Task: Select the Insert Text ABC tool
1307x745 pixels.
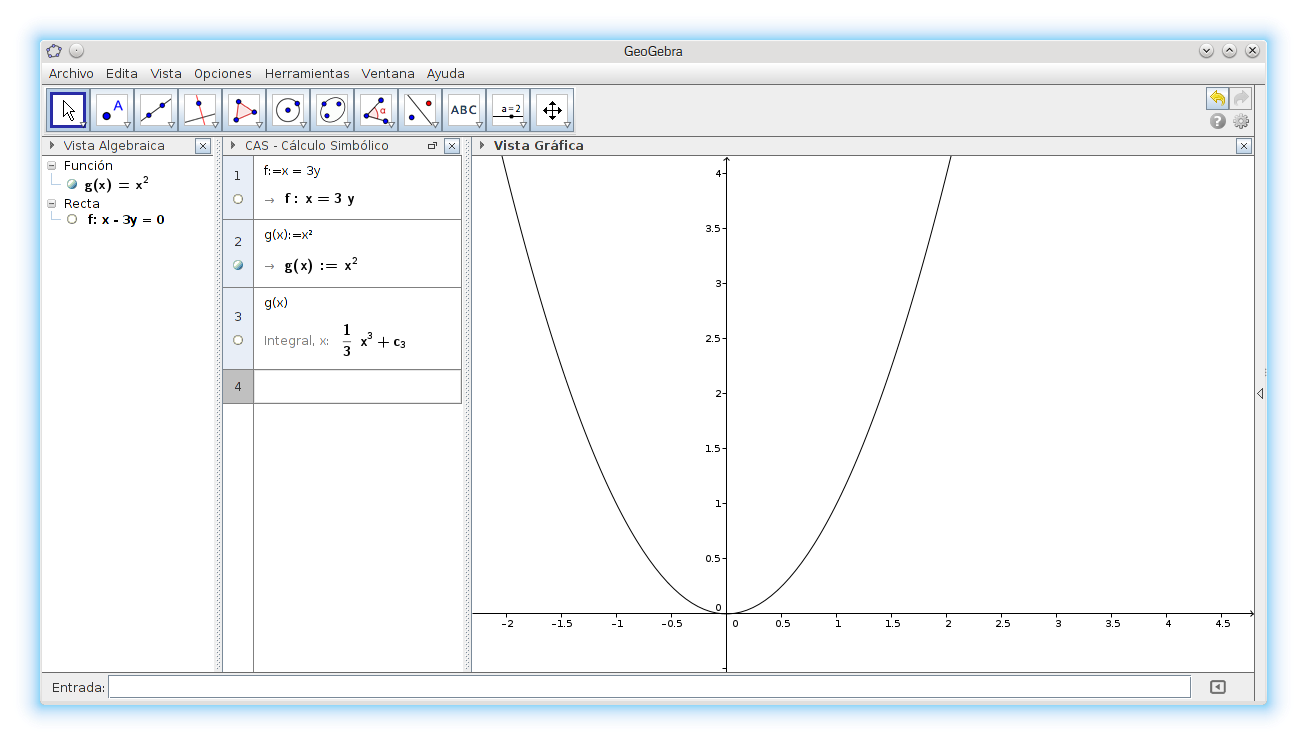Action: [x=464, y=110]
